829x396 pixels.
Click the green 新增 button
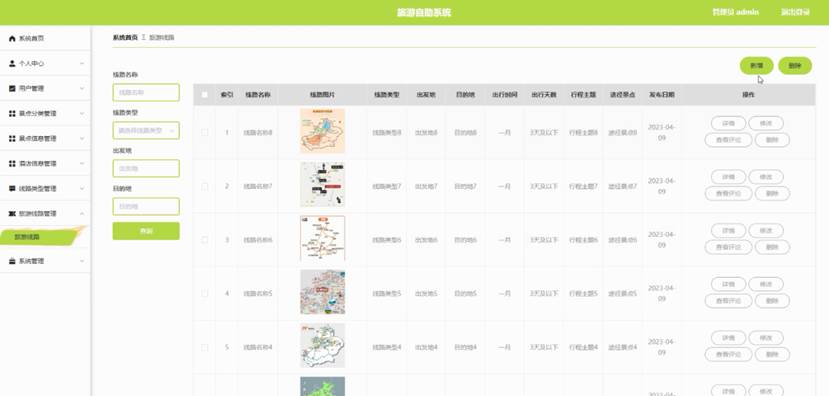click(757, 66)
